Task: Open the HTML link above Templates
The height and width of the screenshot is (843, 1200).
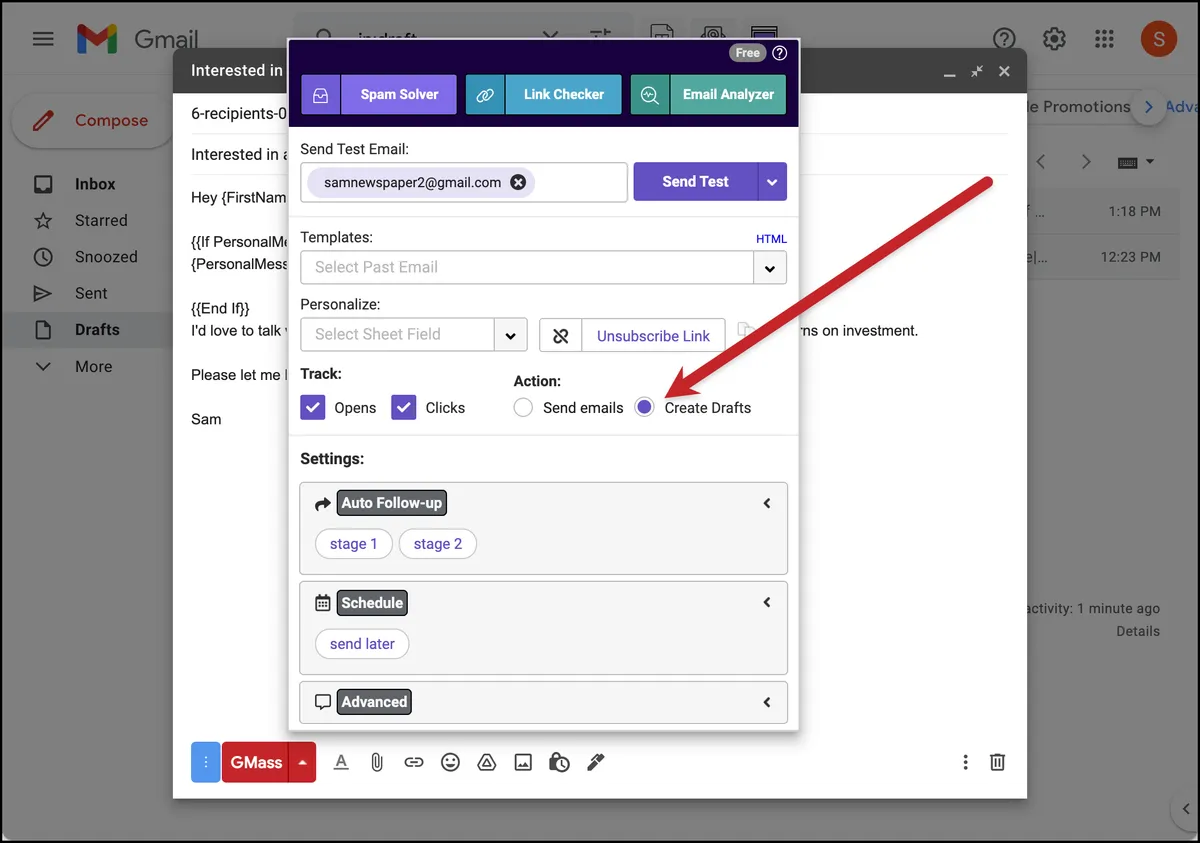Action: (771, 239)
